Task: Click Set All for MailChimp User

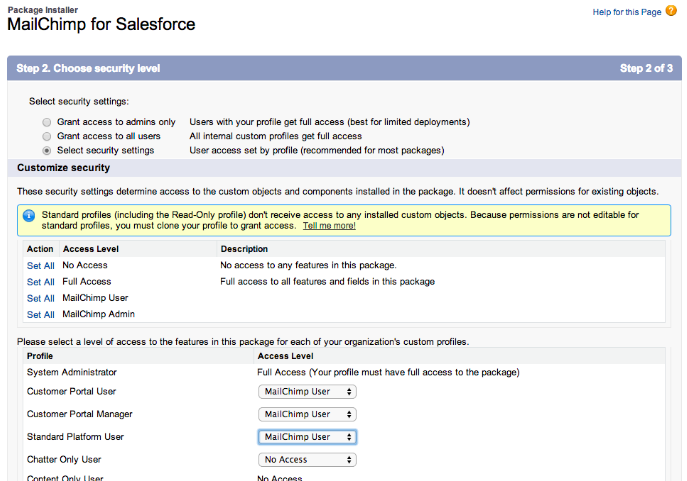Action: pos(41,299)
